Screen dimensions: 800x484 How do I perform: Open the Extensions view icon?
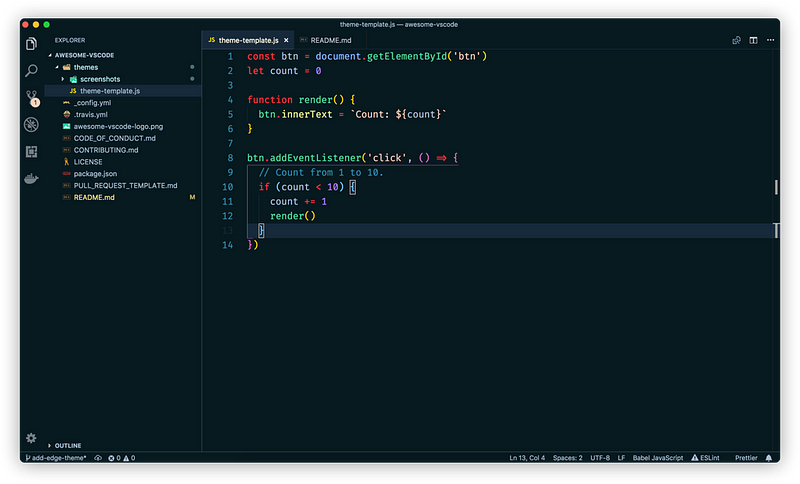tap(31, 151)
